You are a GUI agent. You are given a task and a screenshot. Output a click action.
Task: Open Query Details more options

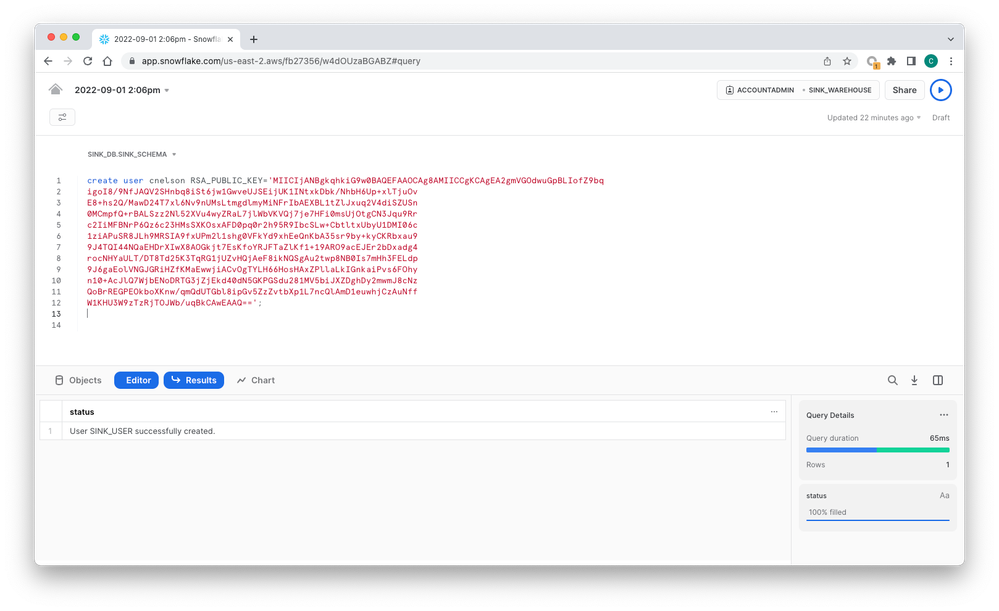[x=944, y=415]
